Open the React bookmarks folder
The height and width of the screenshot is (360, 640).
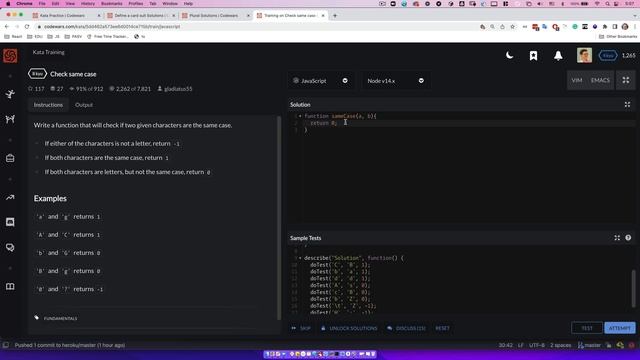(x=13, y=36)
